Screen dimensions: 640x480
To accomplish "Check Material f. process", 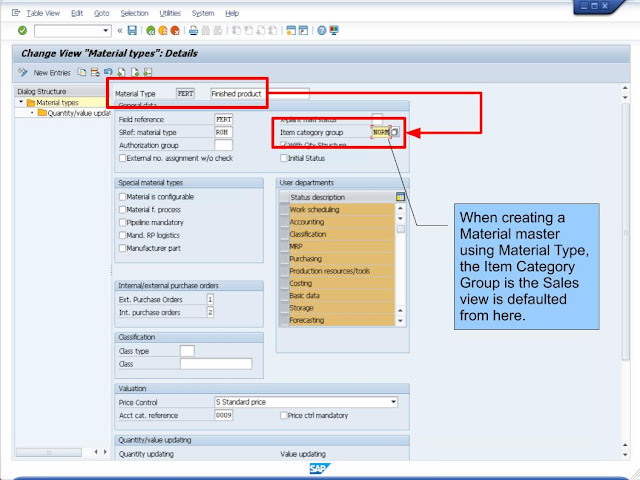I will pyautogui.click(x=122, y=209).
